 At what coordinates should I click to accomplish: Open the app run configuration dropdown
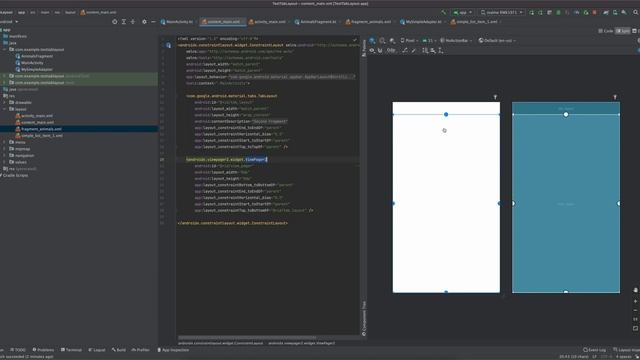(462, 13)
